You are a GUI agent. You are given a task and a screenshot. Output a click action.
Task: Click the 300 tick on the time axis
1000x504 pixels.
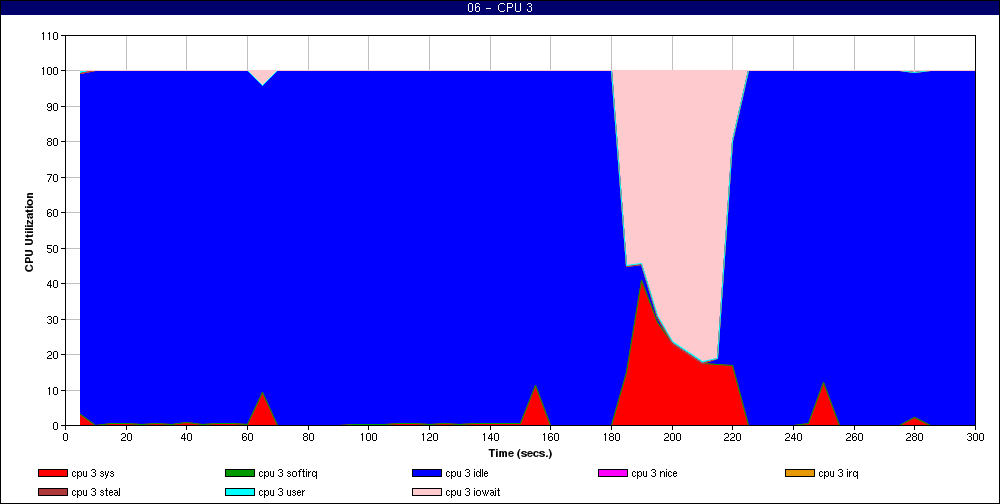click(975, 437)
